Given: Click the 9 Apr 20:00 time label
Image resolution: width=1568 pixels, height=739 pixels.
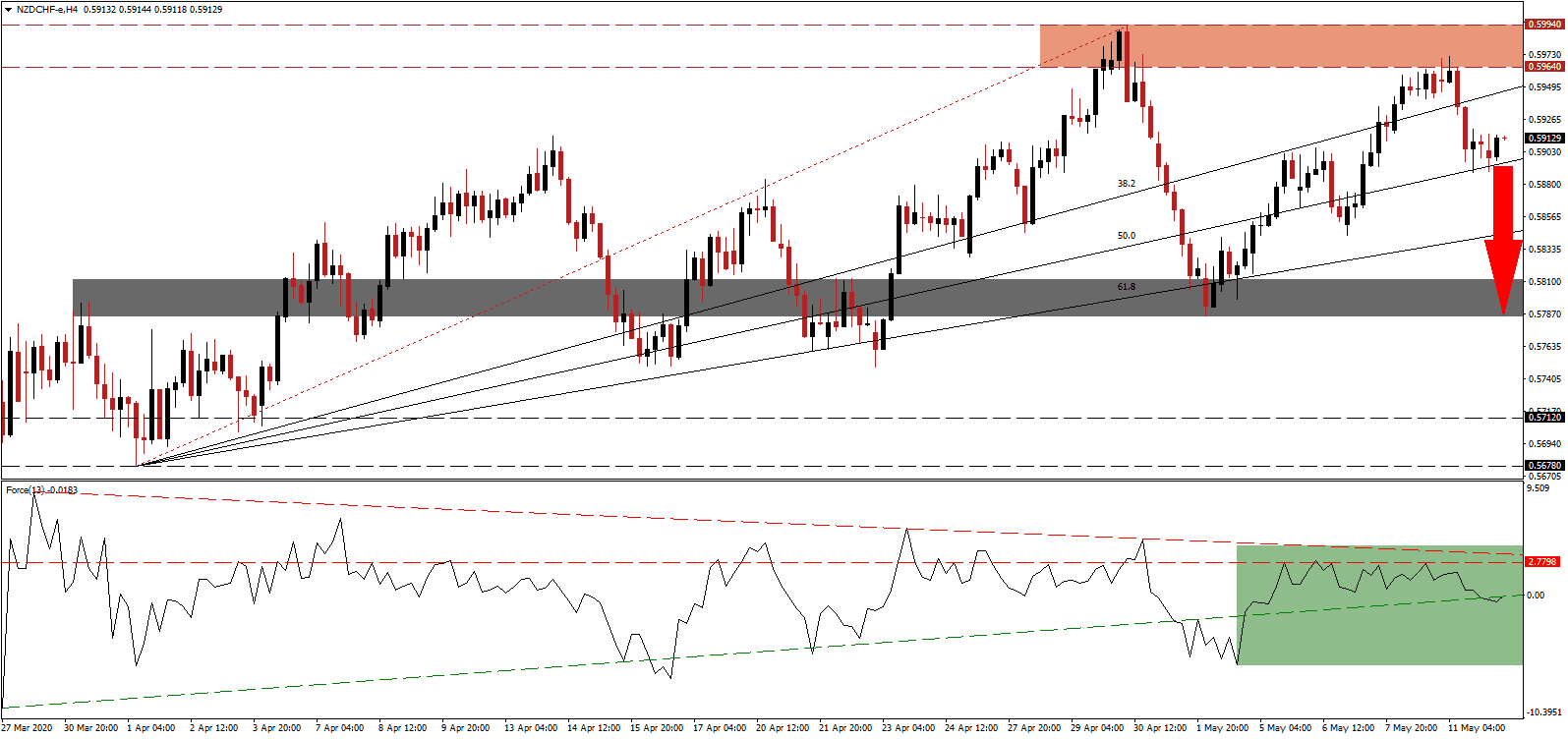Looking at the screenshot, I should pos(466,728).
